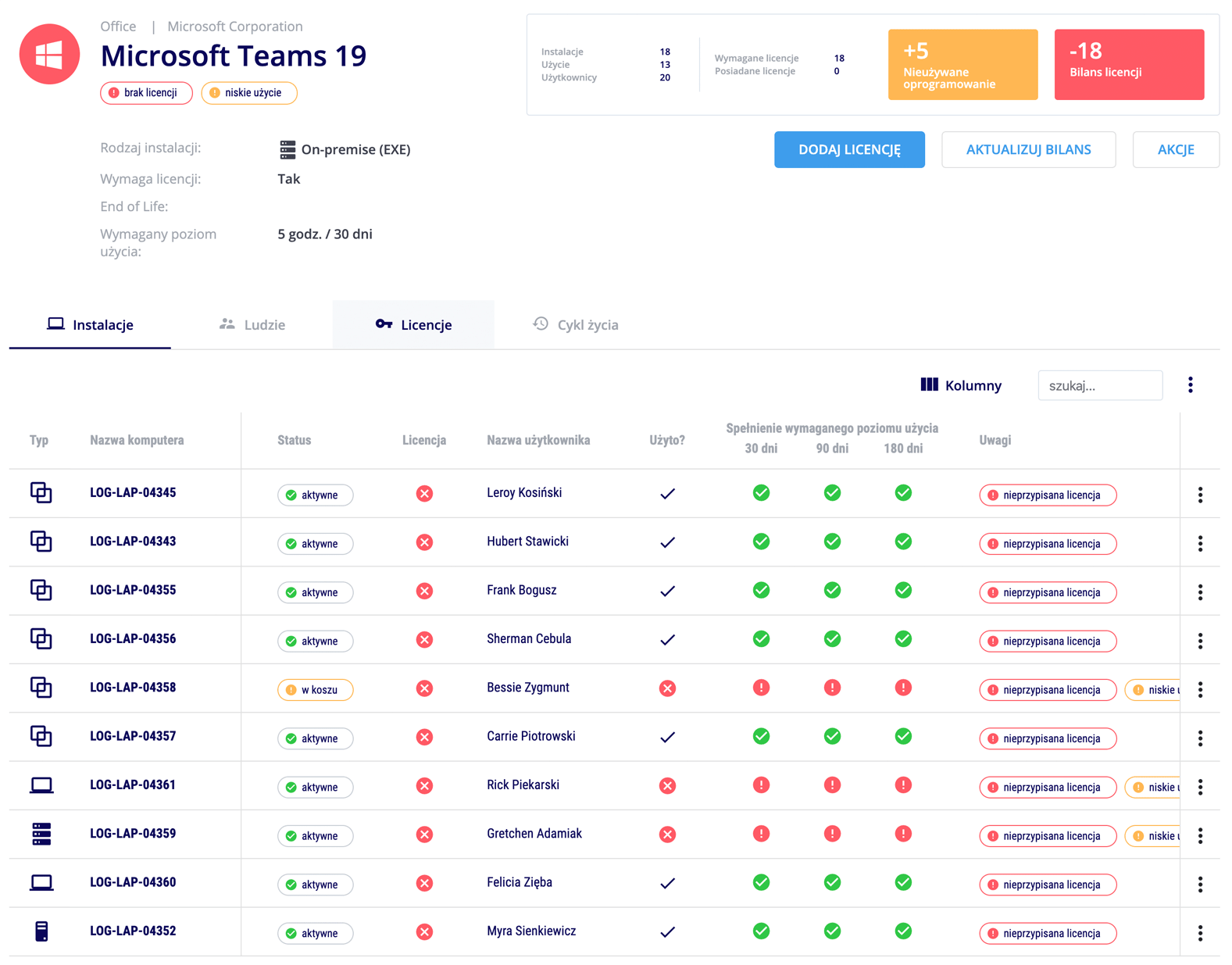Click the server type icon for LOG-LAP-04359
The height and width of the screenshot is (965, 1232).
(41, 834)
